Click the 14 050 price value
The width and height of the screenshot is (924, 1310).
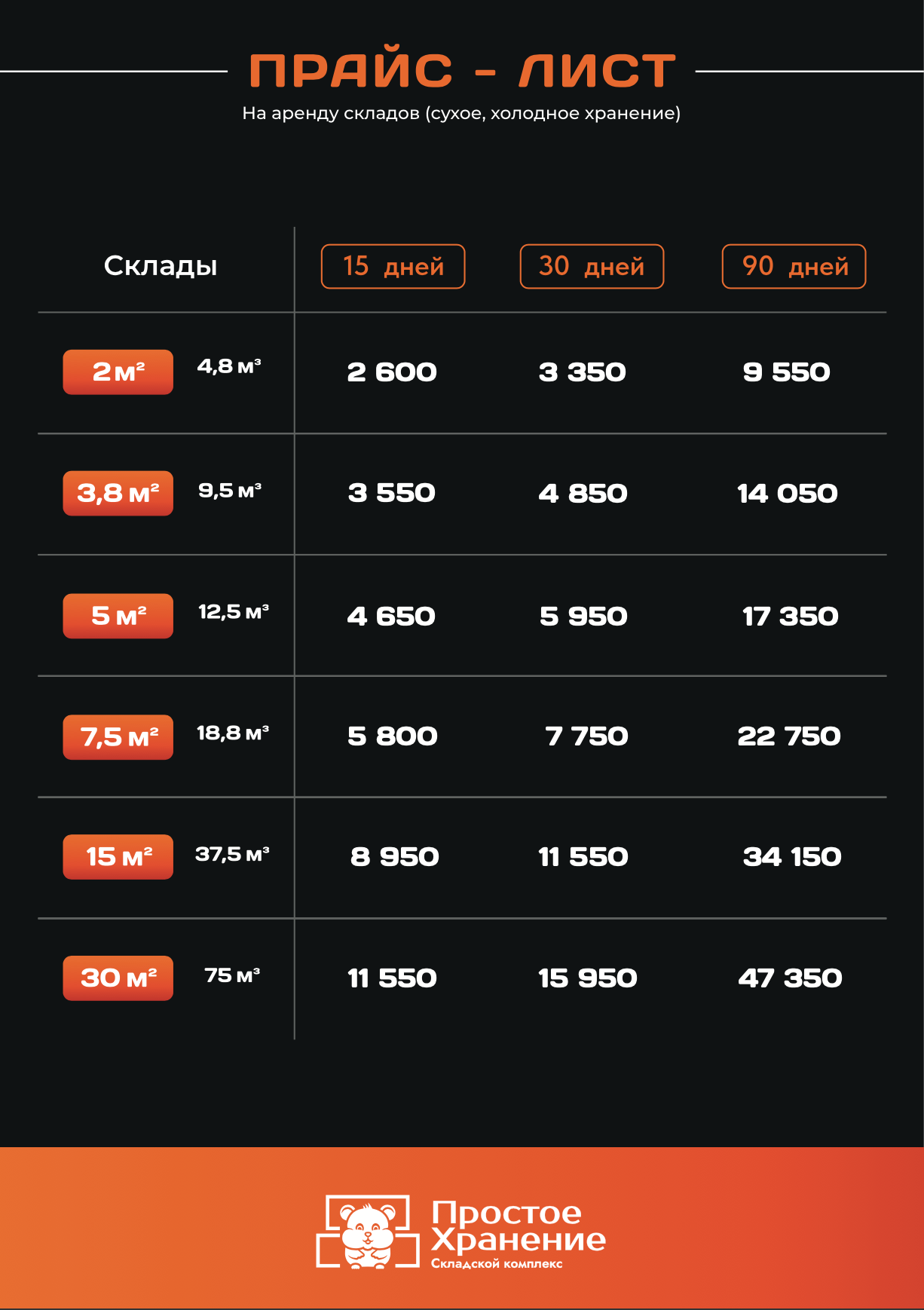tap(788, 494)
